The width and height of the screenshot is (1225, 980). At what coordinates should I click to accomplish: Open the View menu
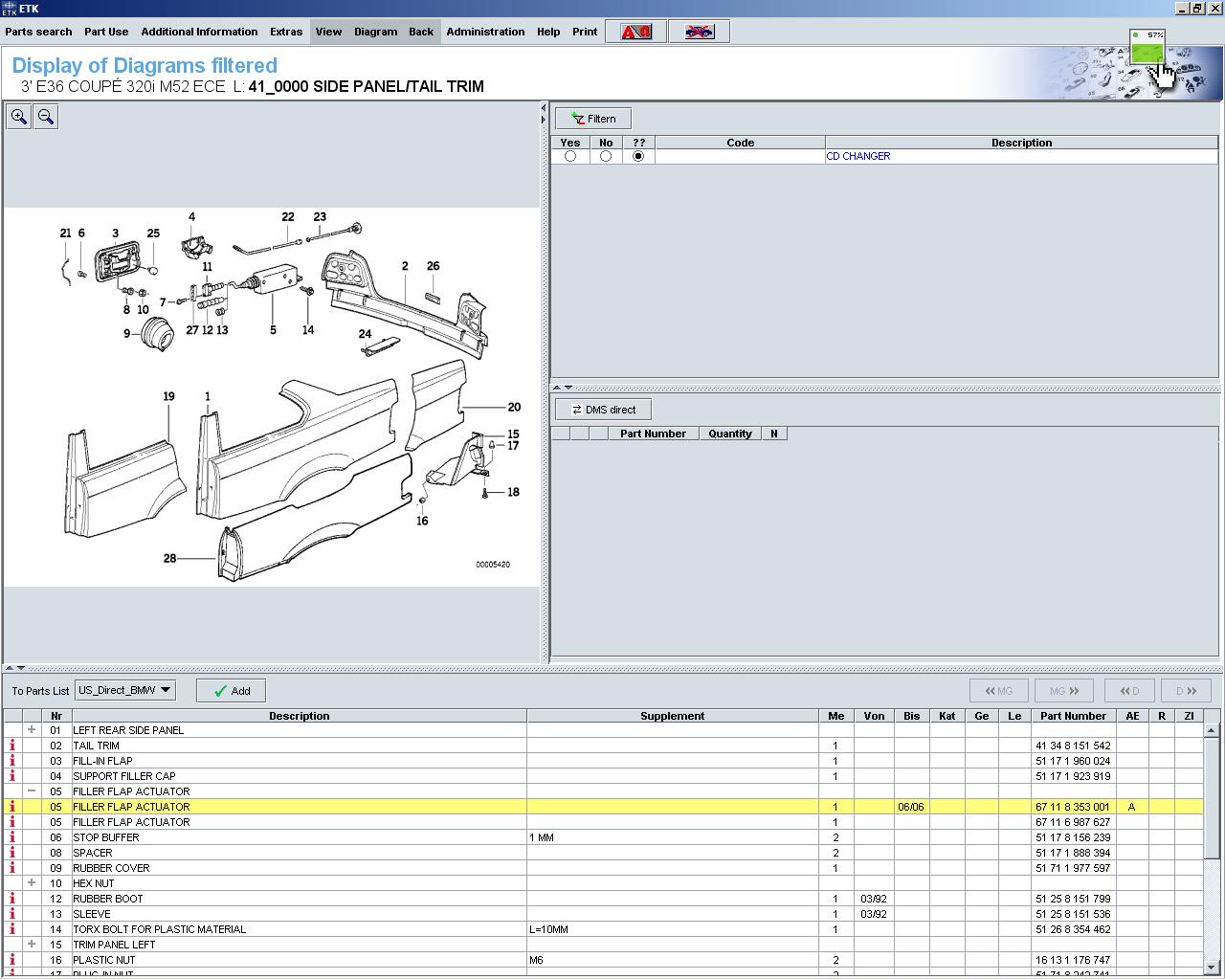point(328,32)
